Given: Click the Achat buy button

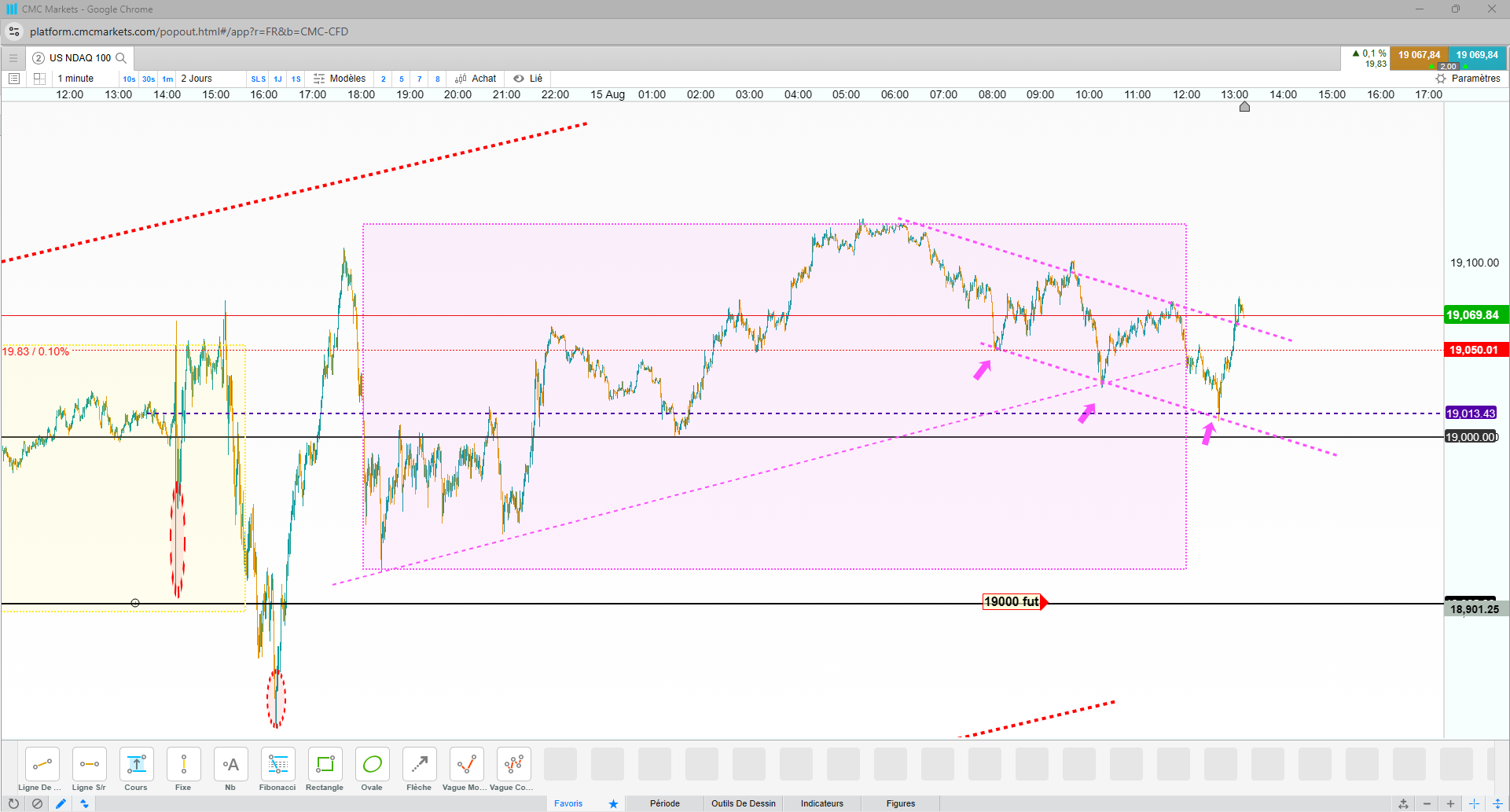Looking at the screenshot, I should (476, 79).
